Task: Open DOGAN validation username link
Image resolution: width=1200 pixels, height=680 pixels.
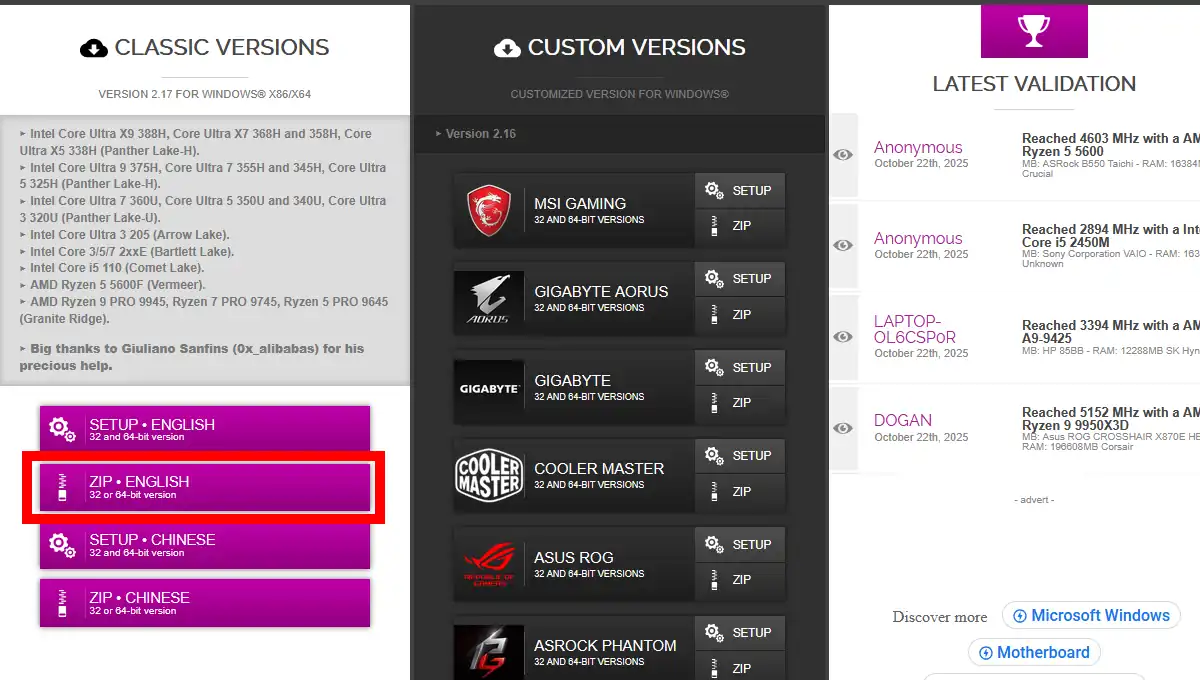Action: pos(903,420)
